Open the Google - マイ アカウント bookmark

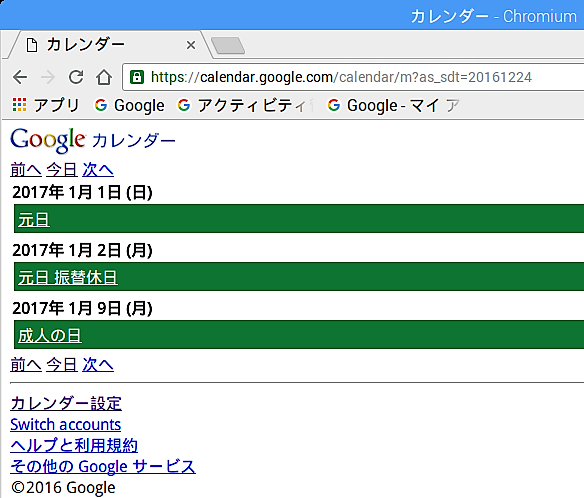pyautogui.click(x=393, y=105)
